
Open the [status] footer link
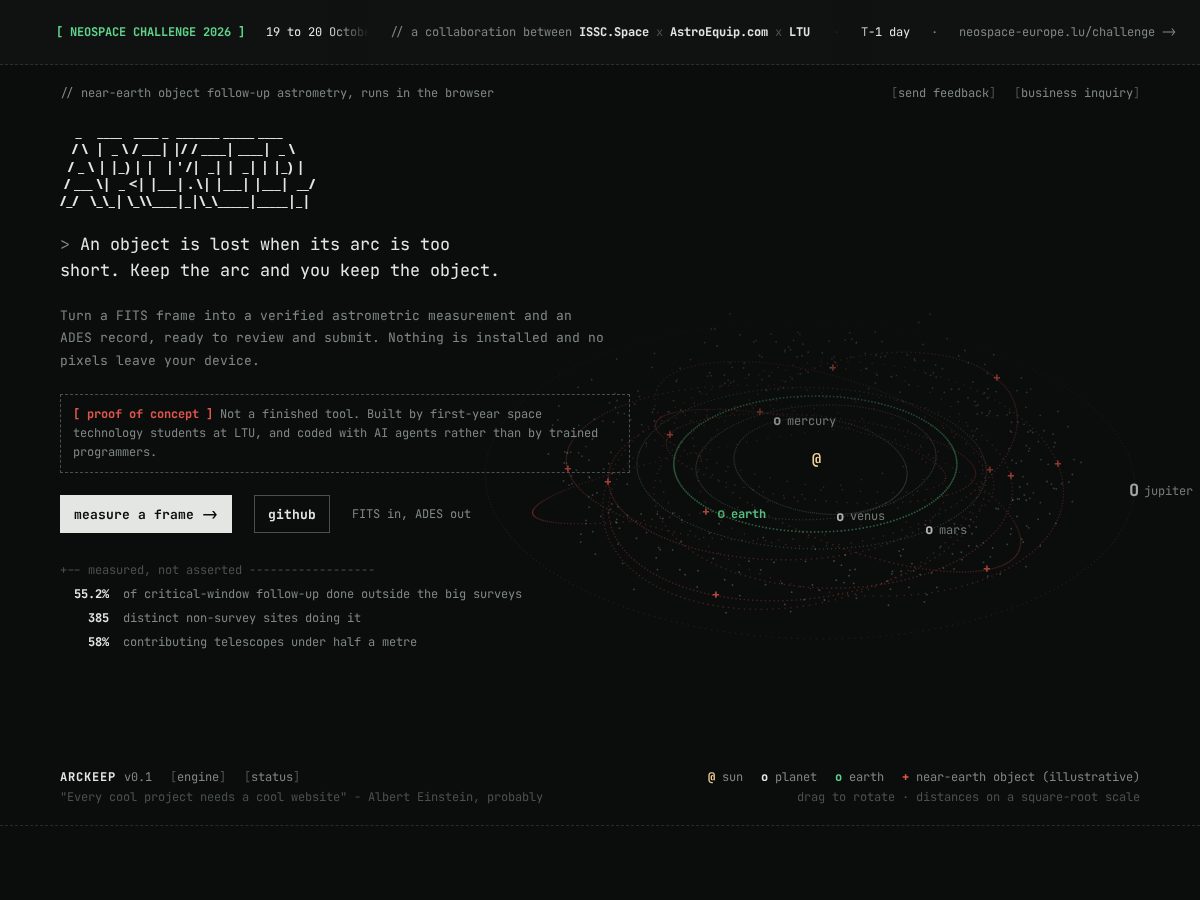click(272, 777)
